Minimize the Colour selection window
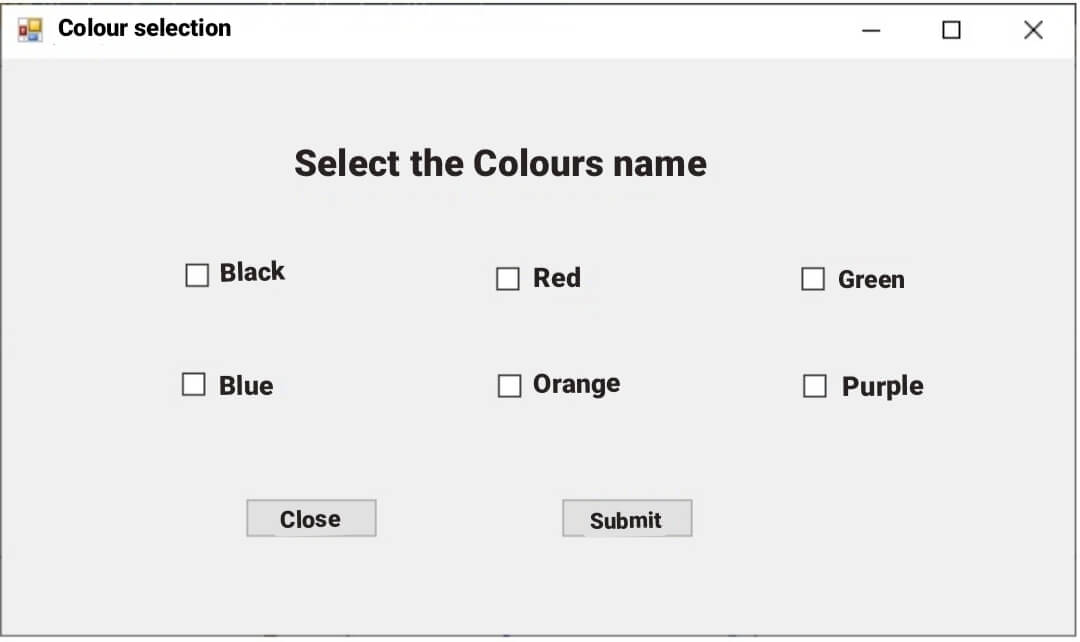Screen dimensions: 1080x642 (871, 30)
